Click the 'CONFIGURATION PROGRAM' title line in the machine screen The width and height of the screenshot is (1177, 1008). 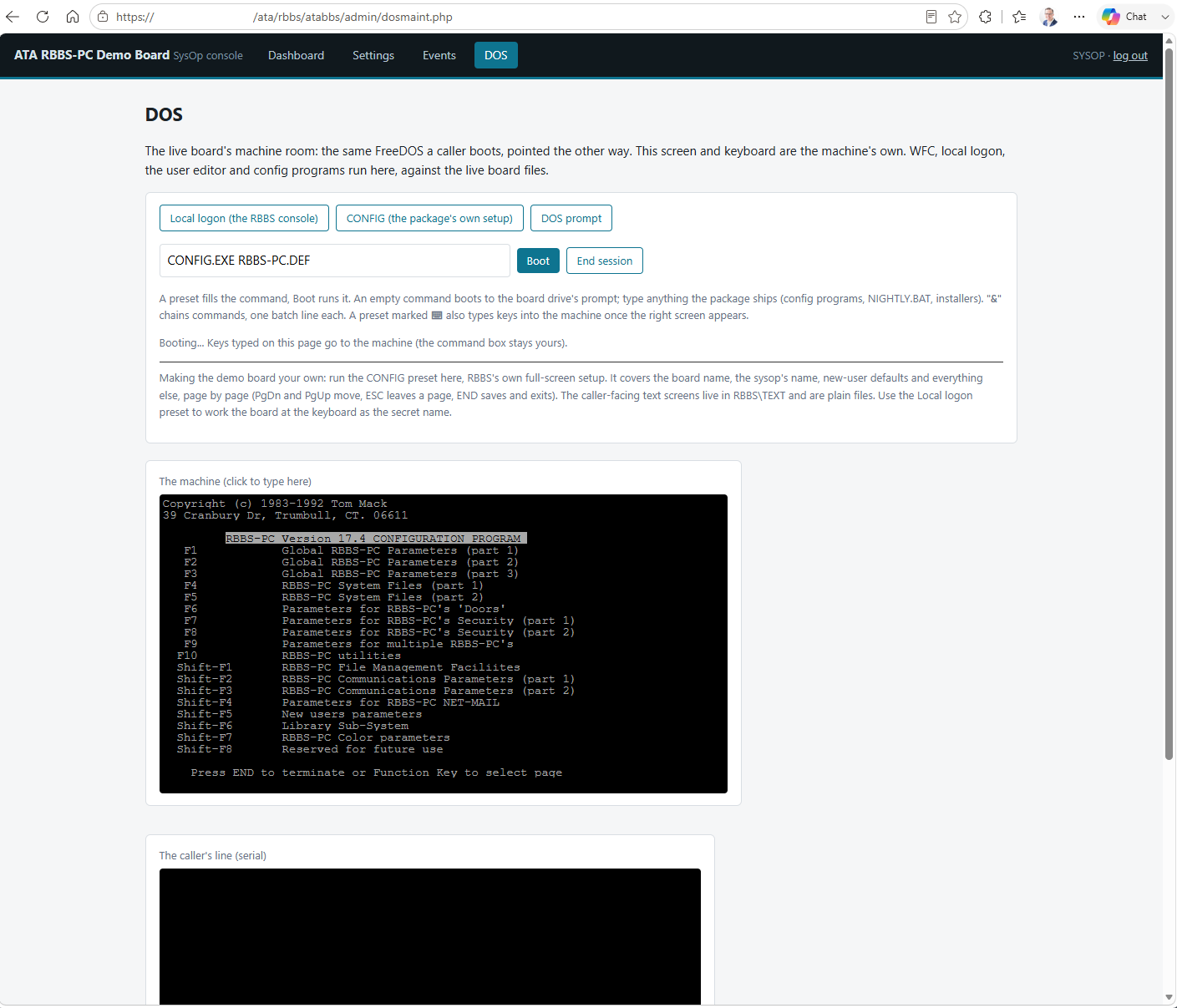point(376,539)
